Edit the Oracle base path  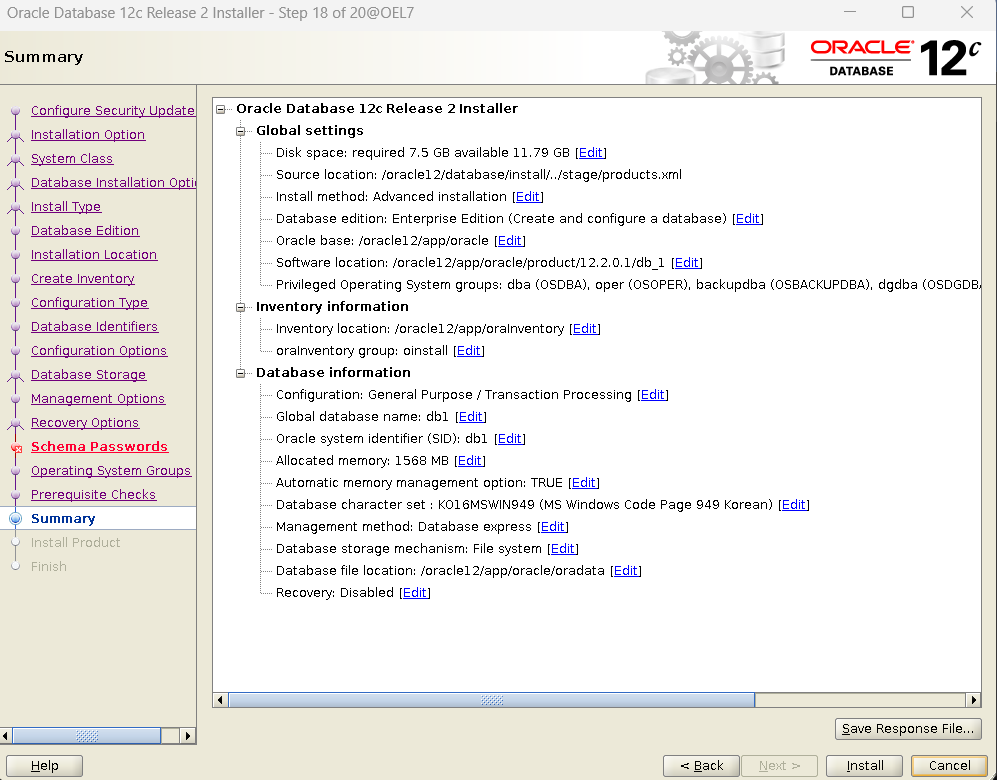click(x=510, y=240)
